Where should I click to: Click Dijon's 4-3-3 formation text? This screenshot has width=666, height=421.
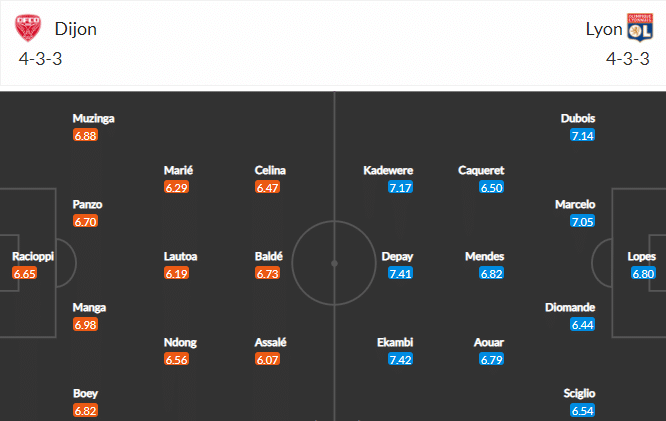click(x=40, y=59)
